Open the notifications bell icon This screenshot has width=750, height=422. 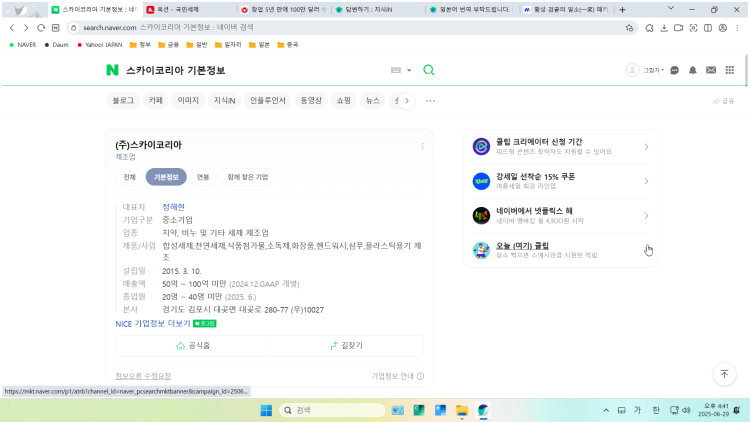693,70
